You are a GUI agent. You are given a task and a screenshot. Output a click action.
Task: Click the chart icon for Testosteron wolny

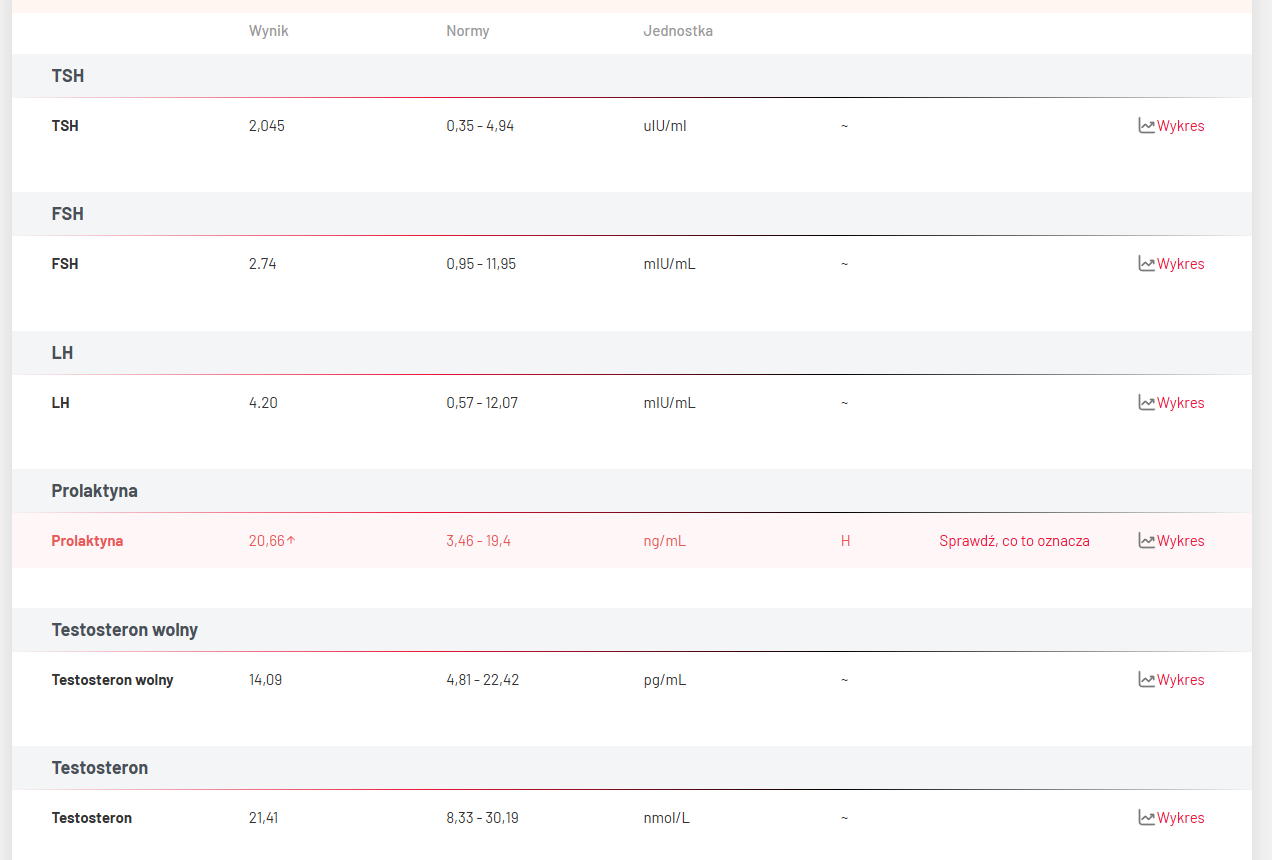pos(1146,680)
